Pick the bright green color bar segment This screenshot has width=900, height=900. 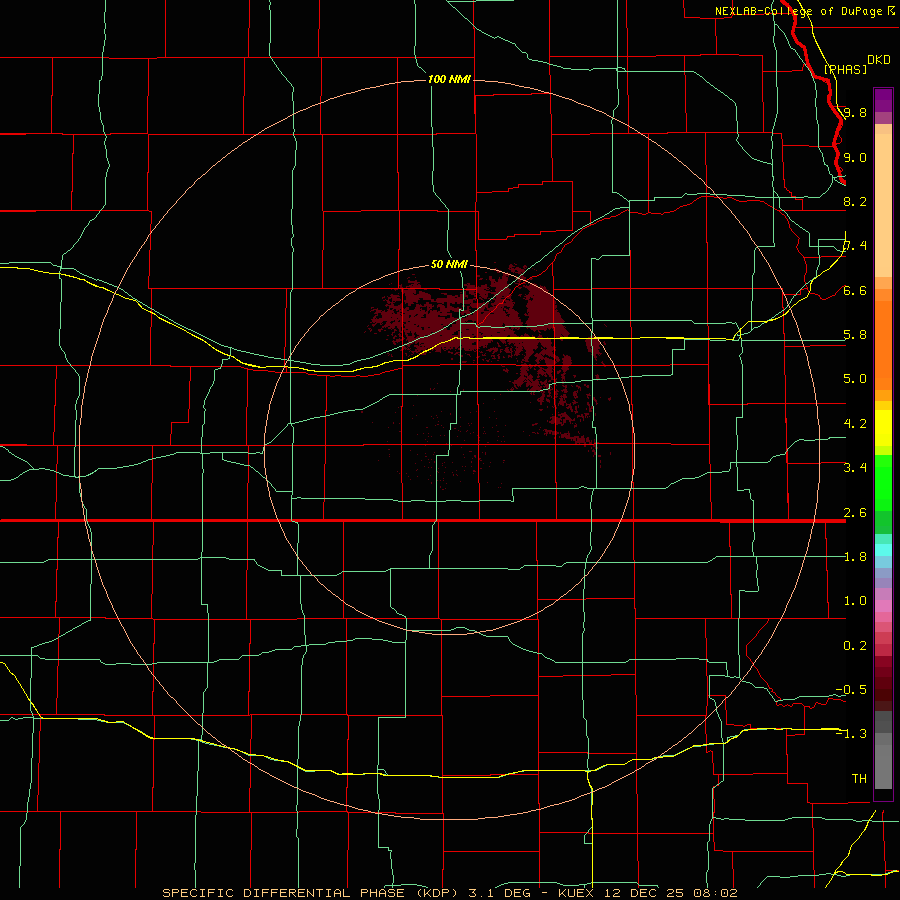[x=883, y=483]
